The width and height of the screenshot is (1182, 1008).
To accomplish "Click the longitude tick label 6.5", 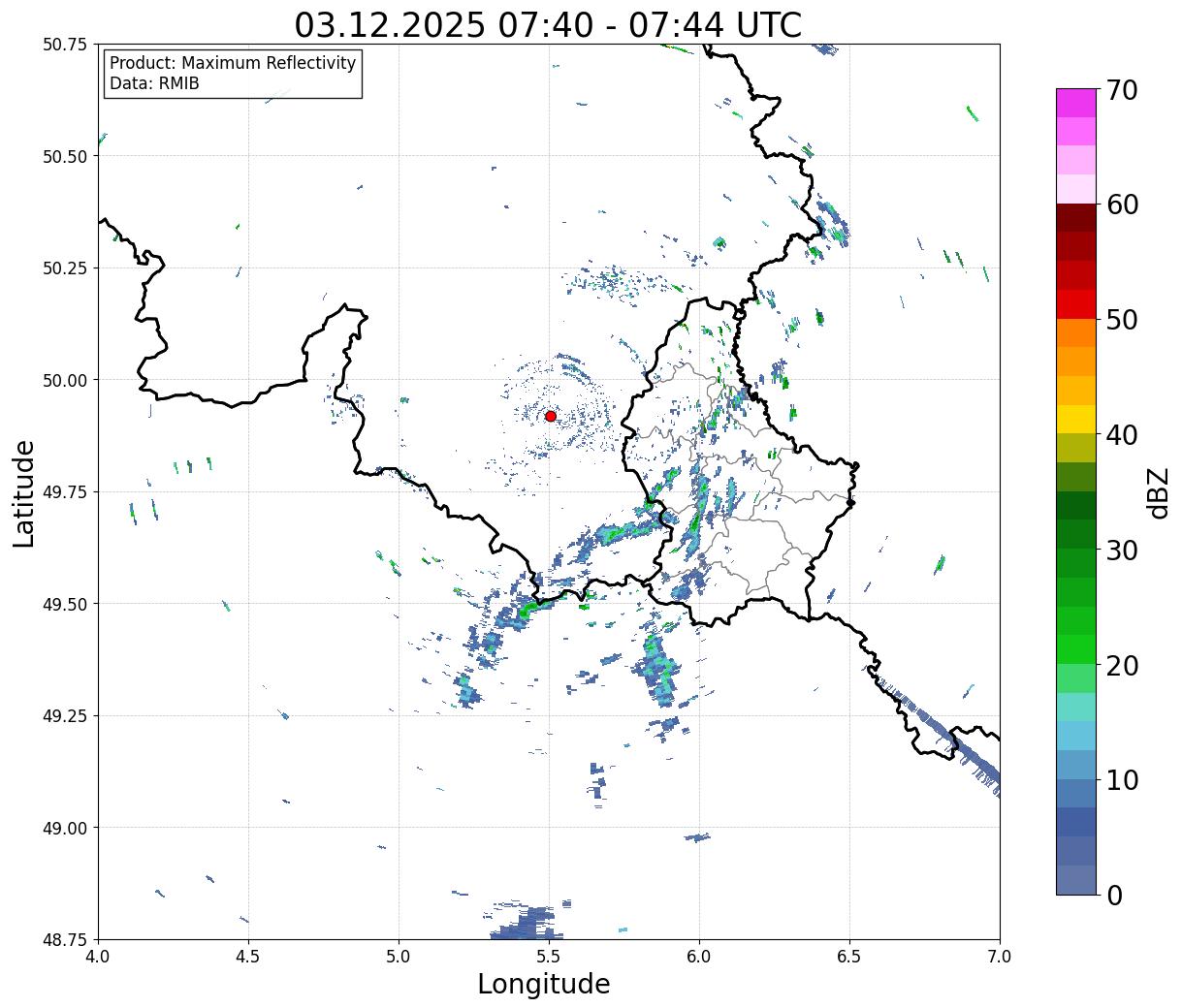I will [849, 956].
